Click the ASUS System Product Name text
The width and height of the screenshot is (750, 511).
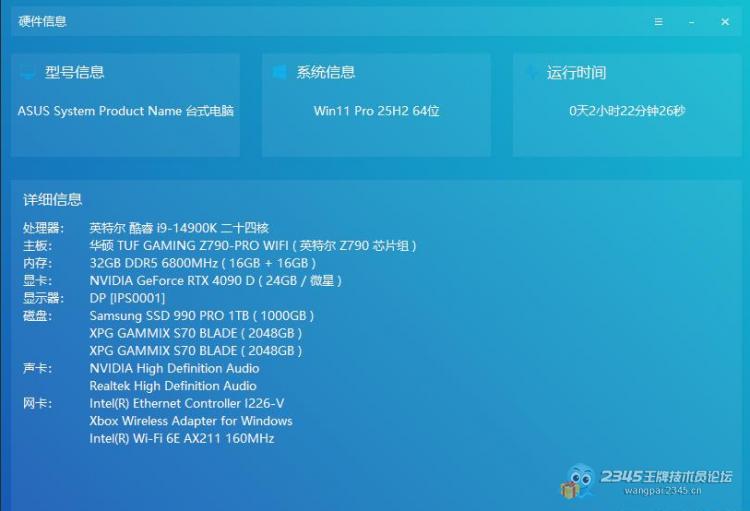point(125,111)
